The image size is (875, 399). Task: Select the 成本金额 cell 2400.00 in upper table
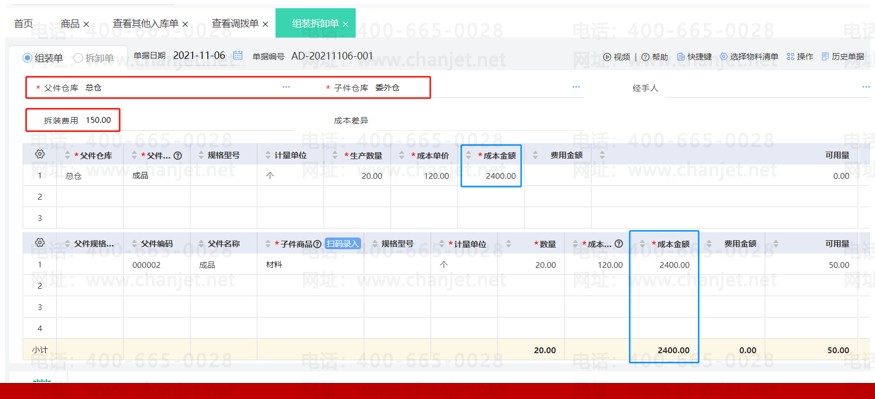491,176
